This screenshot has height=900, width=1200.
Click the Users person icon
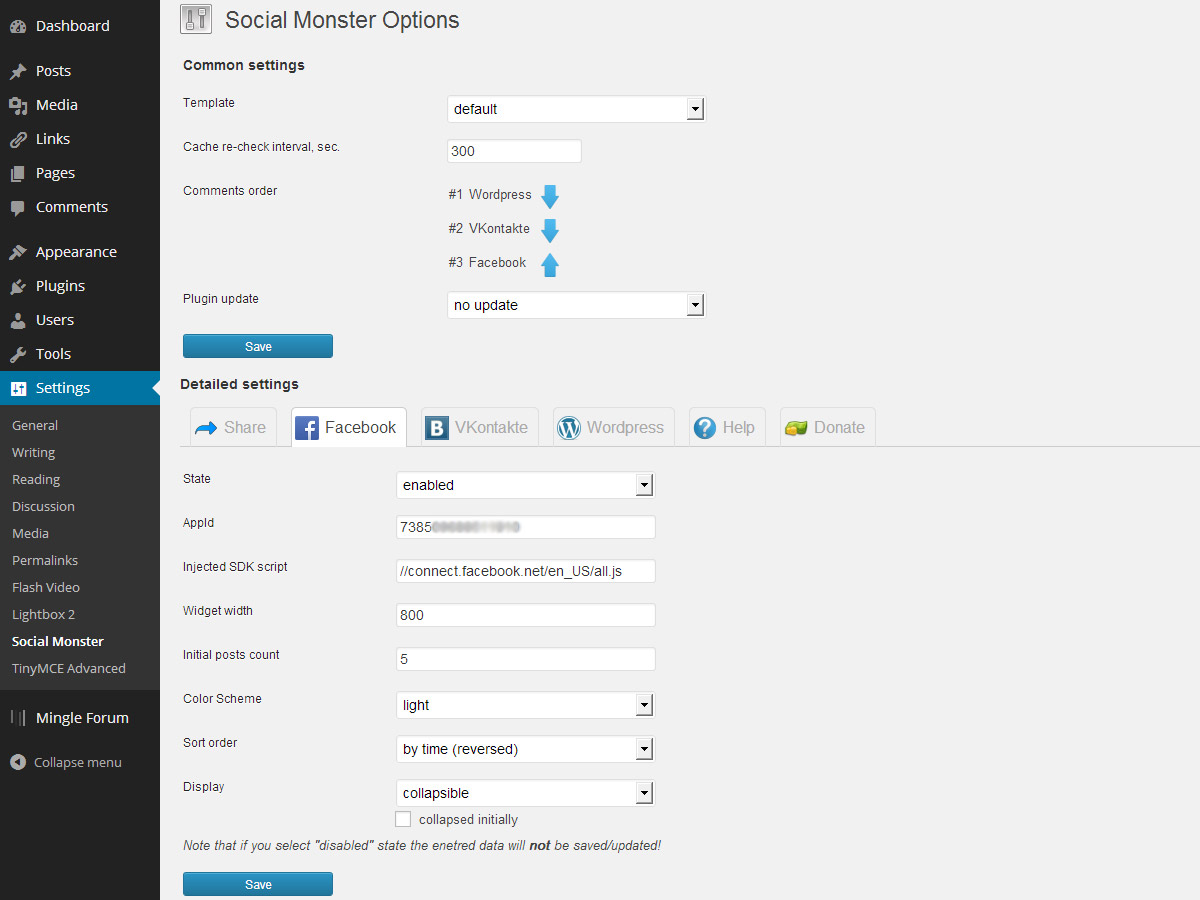[x=18, y=320]
